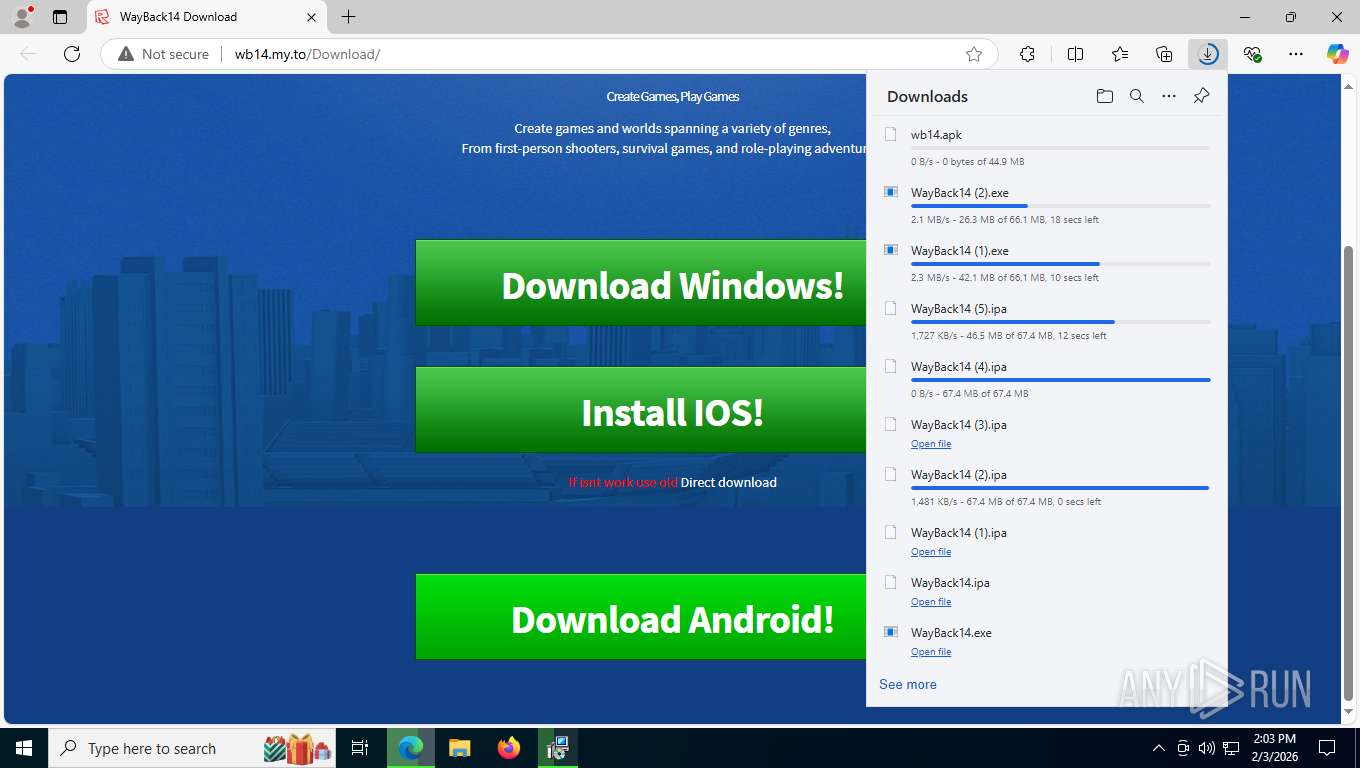Select the WayBack14 (1).exe download entry
The image size is (1360, 768).
click(1045, 262)
